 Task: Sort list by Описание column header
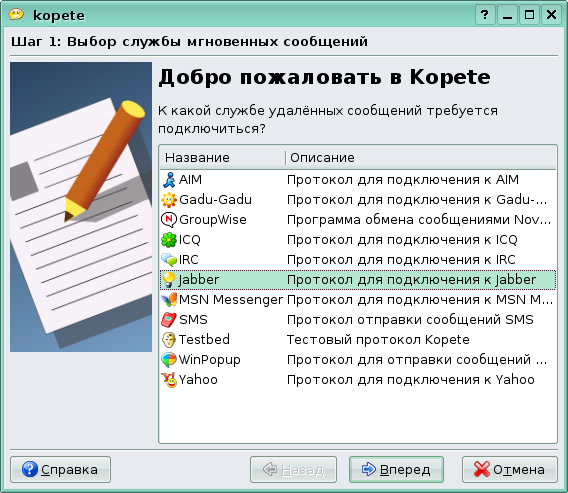pos(421,158)
